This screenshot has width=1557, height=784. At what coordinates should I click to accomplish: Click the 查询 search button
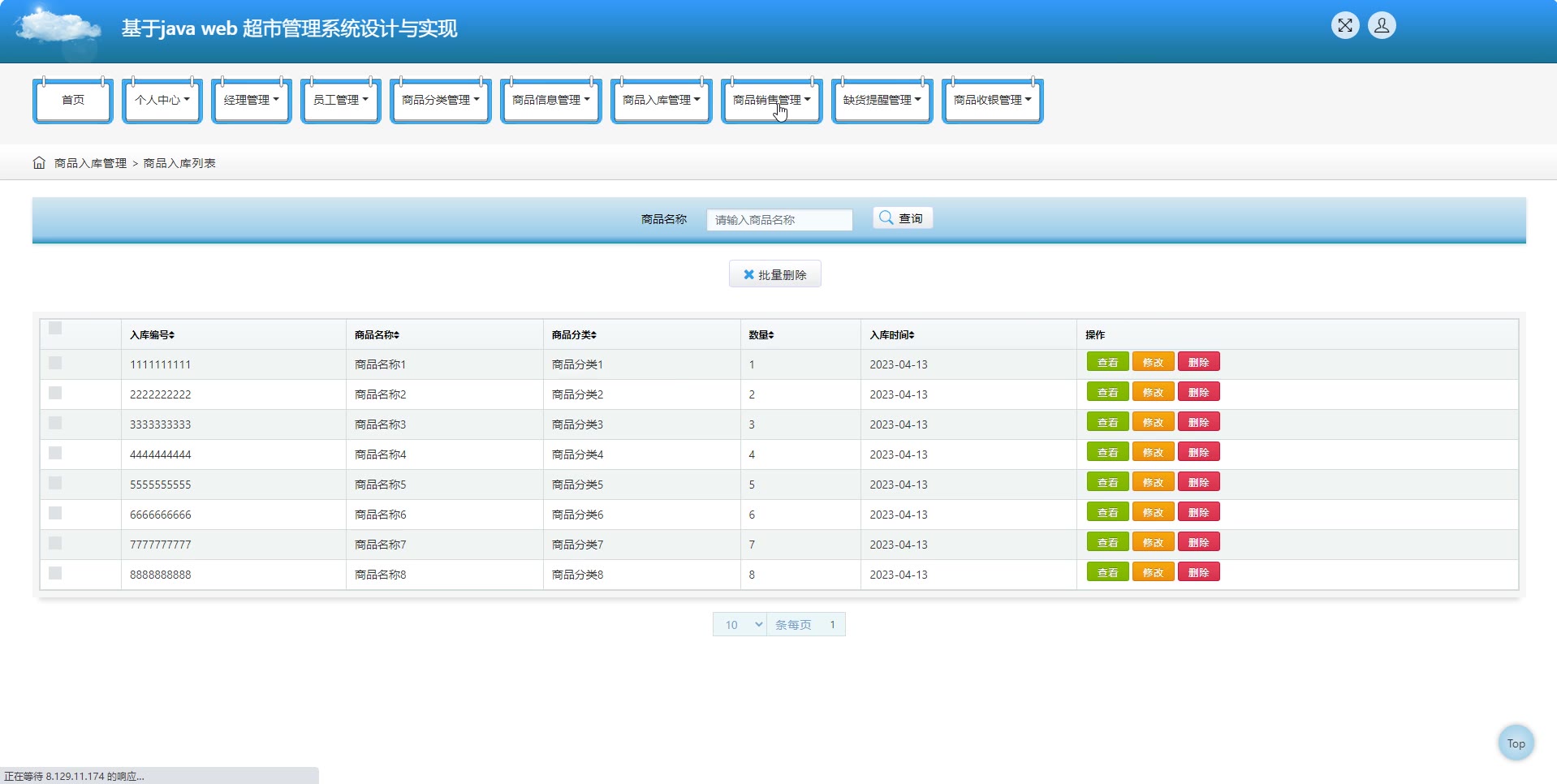click(x=902, y=218)
